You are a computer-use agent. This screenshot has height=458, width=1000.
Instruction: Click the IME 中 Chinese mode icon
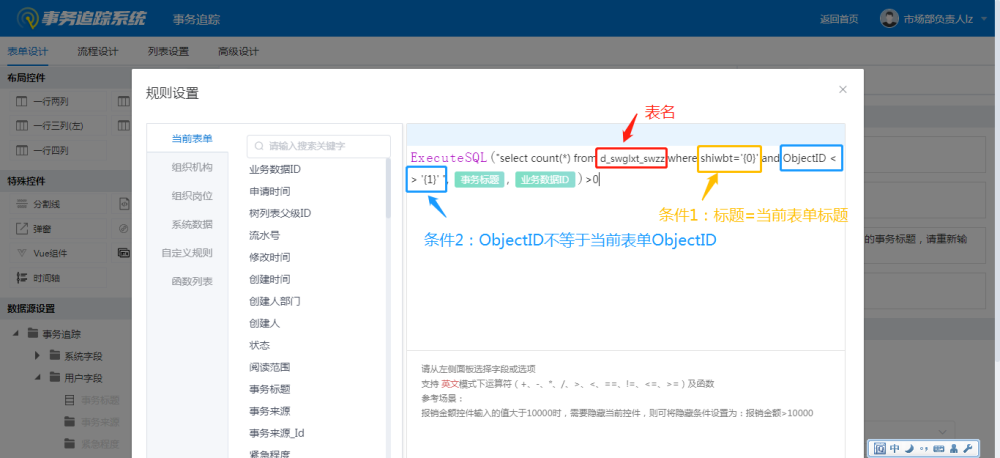(894, 448)
